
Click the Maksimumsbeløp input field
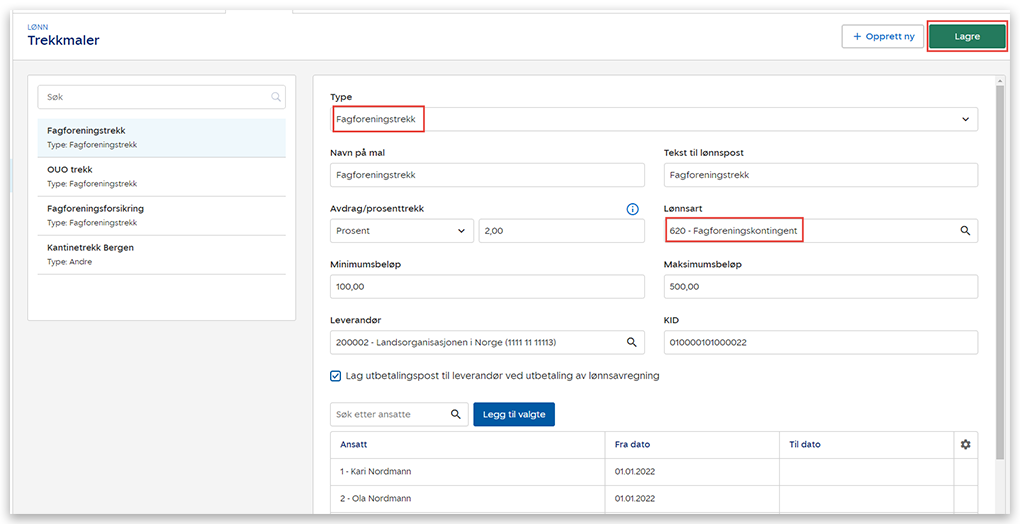tap(820, 286)
